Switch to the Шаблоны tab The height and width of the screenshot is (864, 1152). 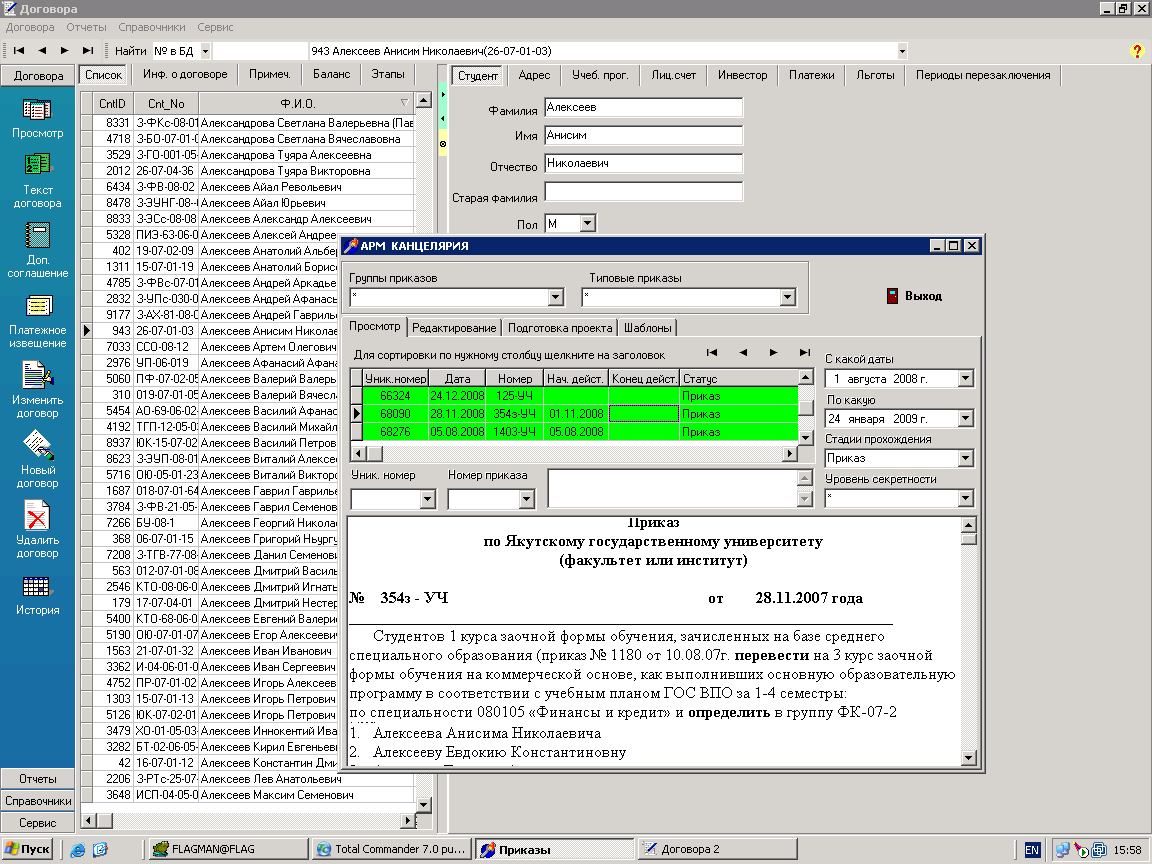(648, 328)
